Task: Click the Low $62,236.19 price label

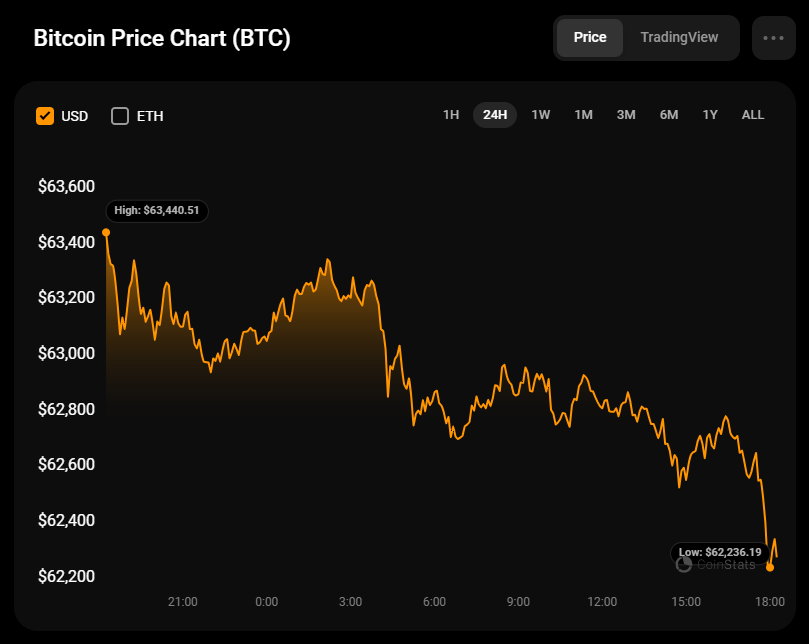Action: (720, 552)
